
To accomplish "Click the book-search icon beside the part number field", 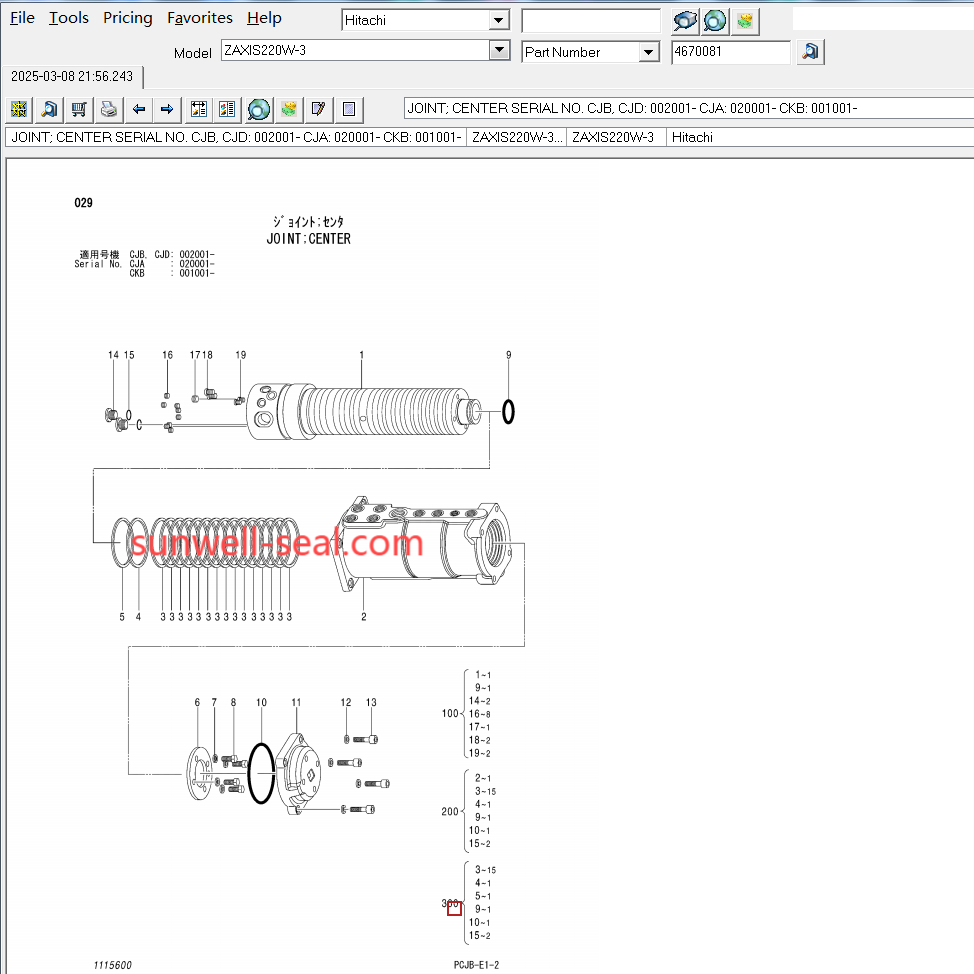I will [x=809, y=51].
